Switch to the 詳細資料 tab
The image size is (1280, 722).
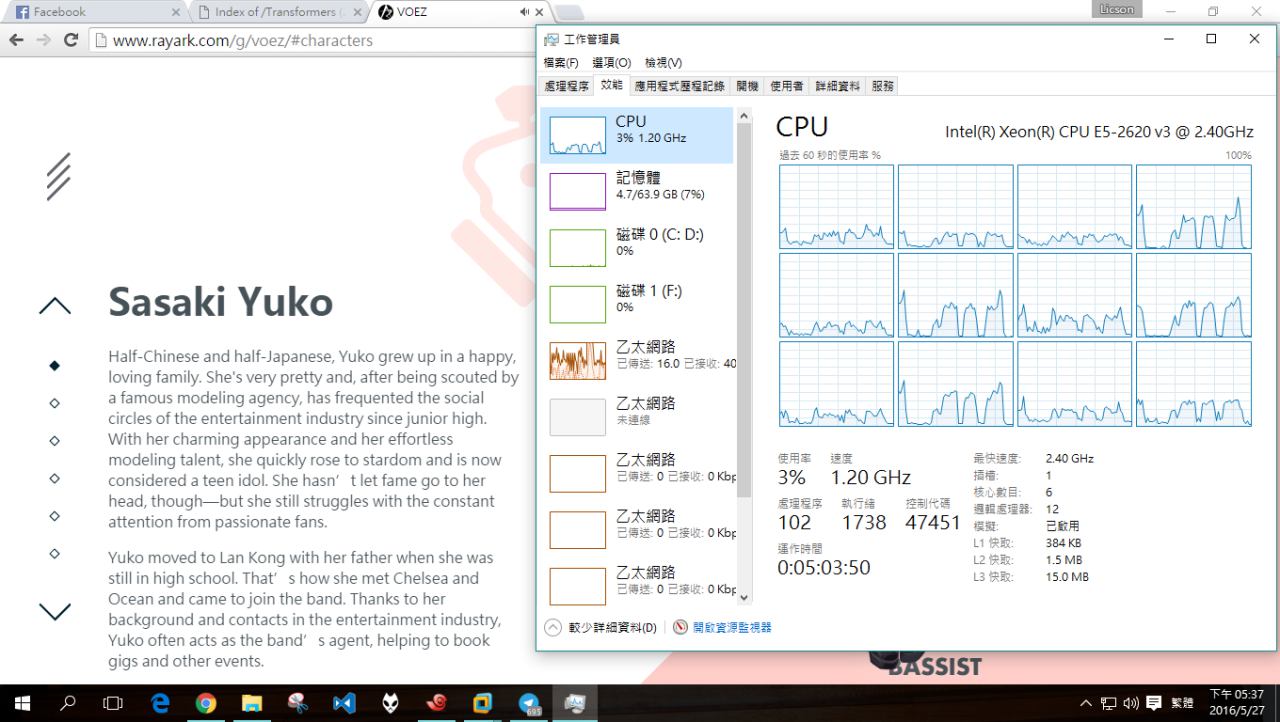pos(837,87)
